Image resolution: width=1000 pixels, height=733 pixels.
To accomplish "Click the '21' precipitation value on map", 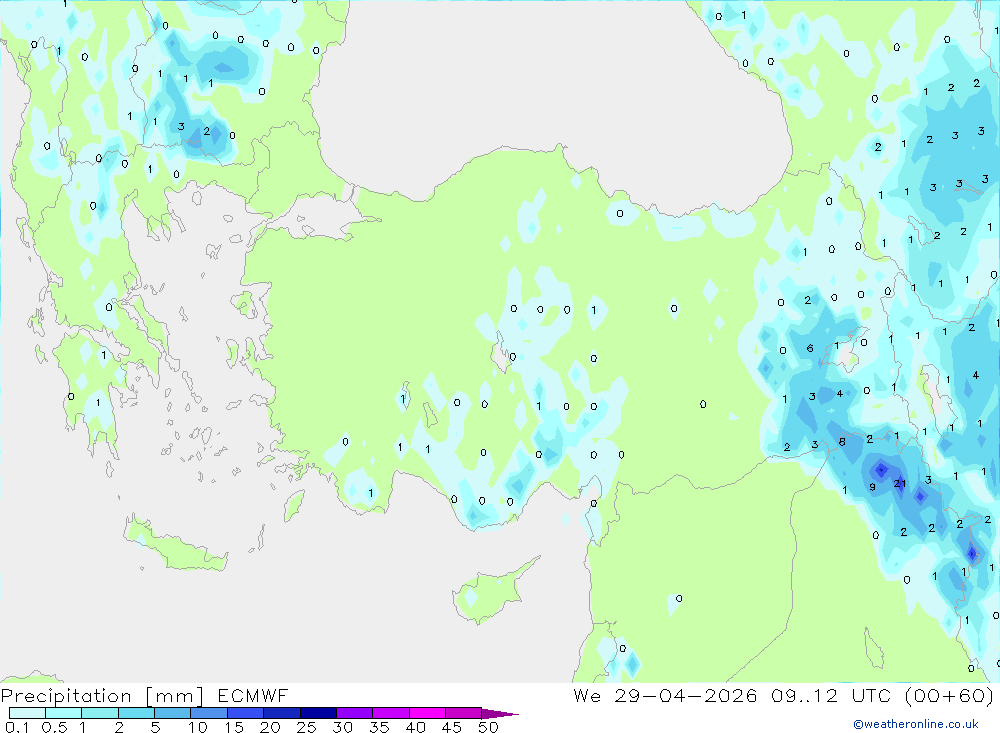I will (x=900, y=484).
